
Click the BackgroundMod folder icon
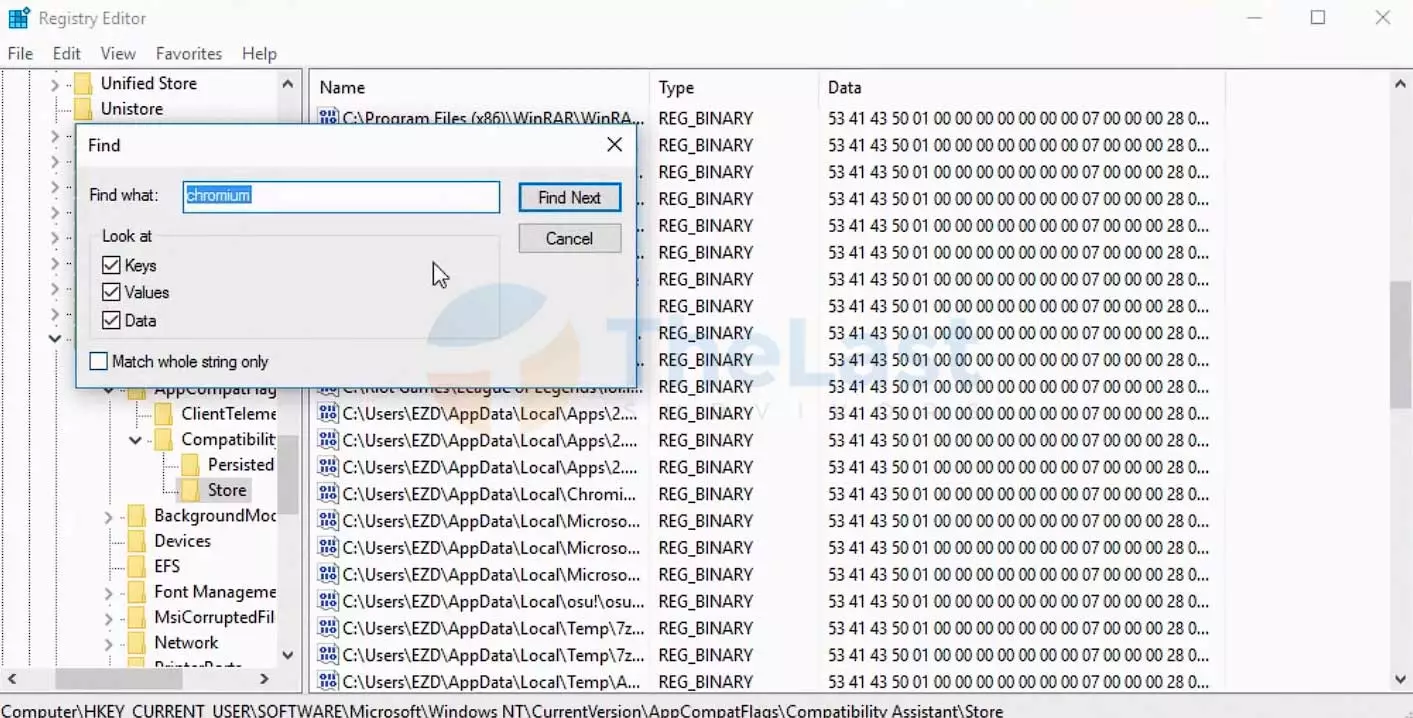pos(137,516)
